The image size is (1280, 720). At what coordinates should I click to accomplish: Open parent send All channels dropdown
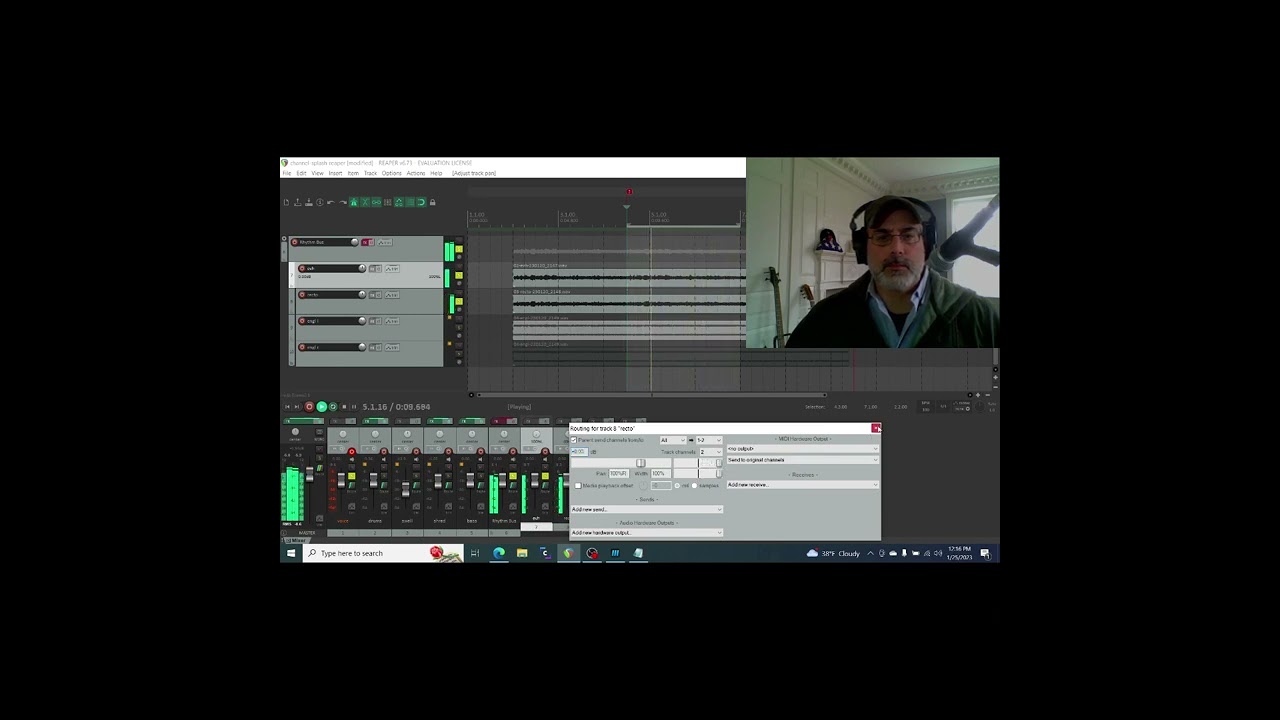click(x=673, y=440)
